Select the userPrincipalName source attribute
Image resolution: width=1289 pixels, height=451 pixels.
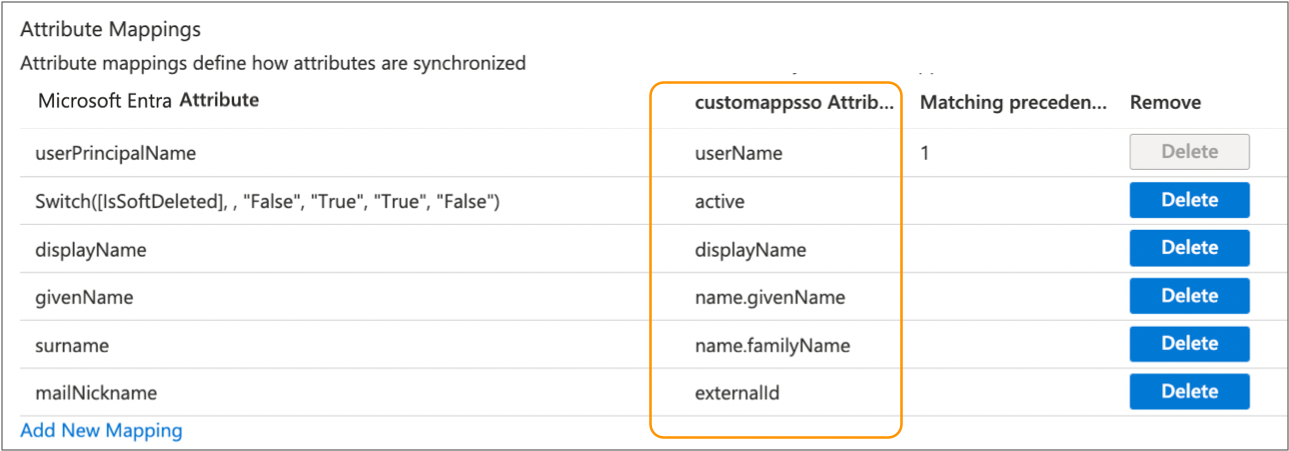point(115,154)
